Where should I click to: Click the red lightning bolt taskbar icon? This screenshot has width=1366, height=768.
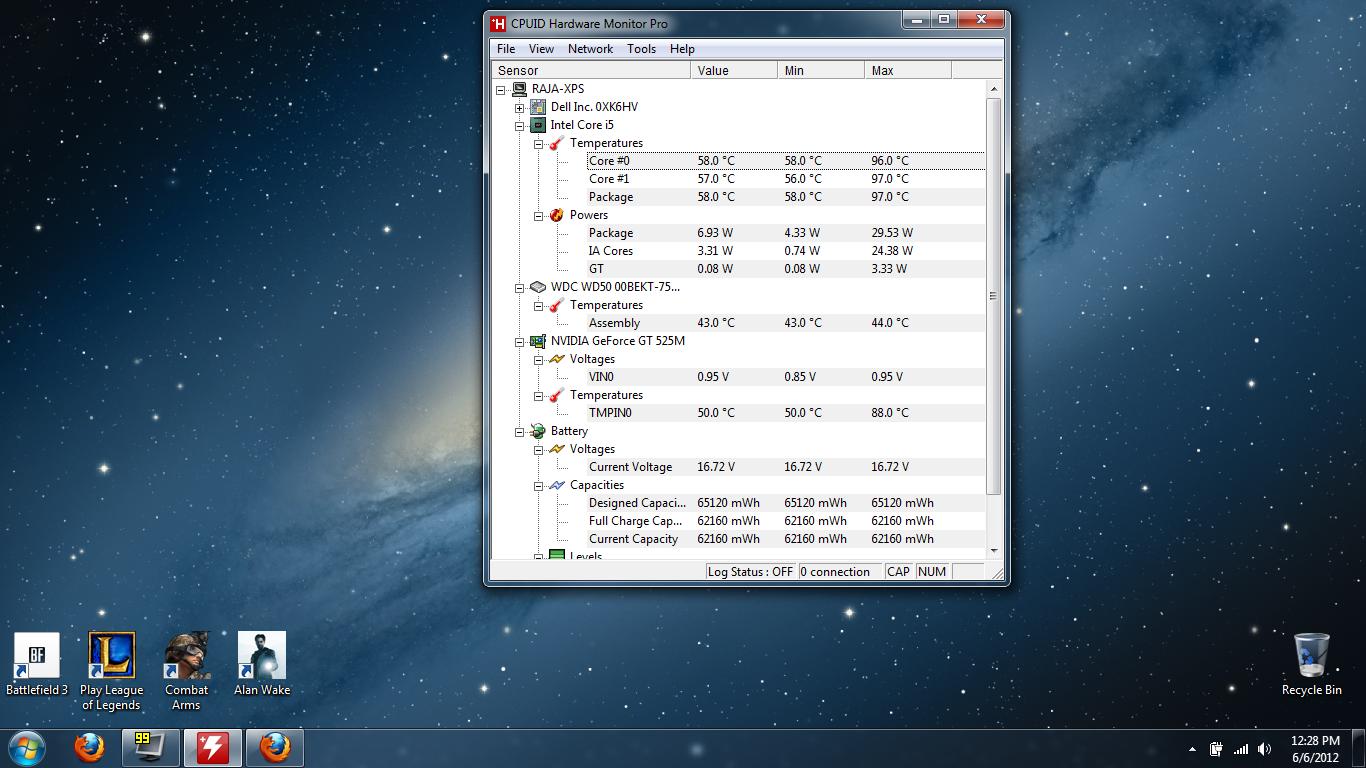pos(212,748)
